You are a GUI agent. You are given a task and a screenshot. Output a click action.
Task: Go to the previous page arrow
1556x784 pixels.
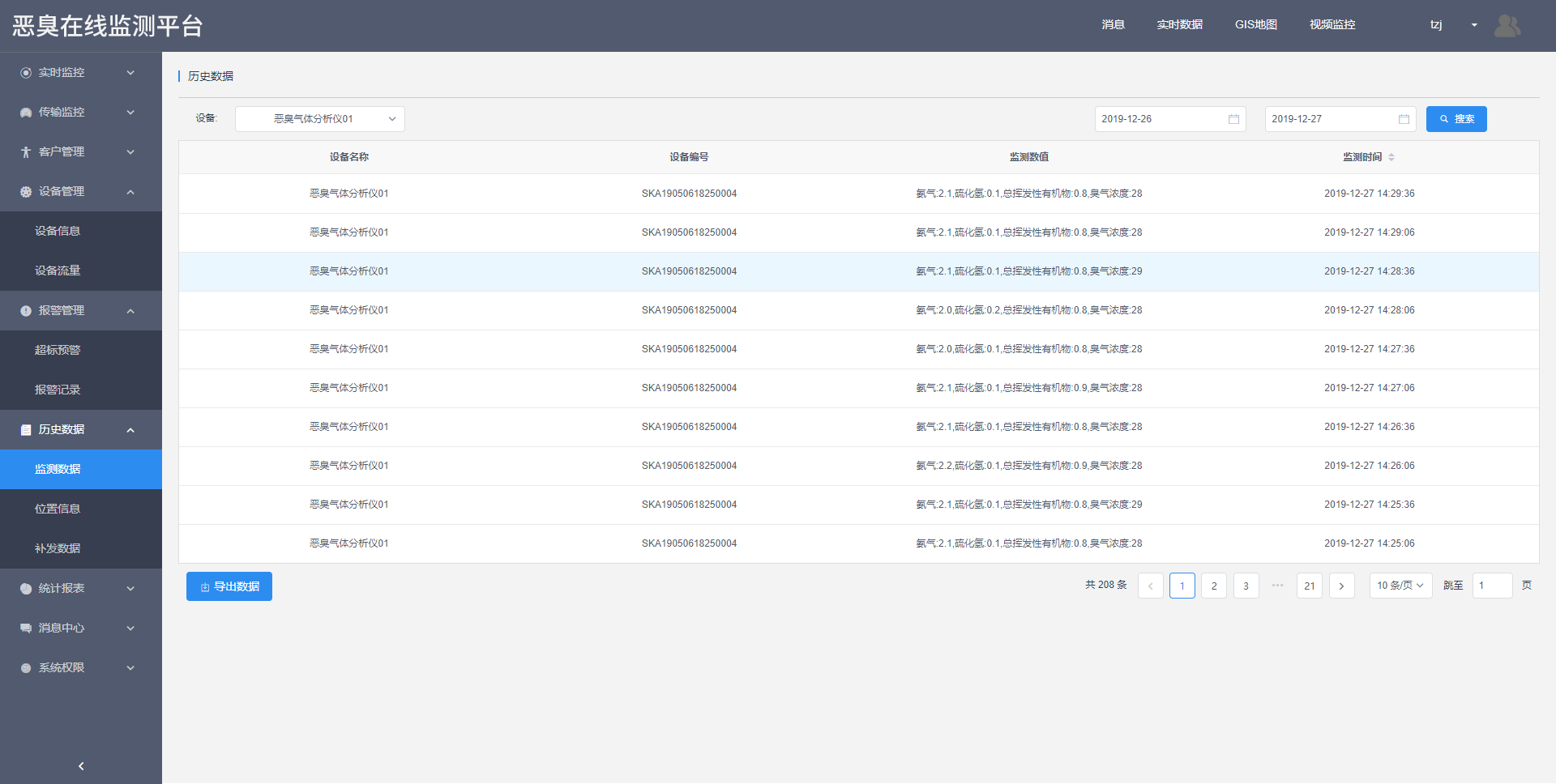tap(1150, 586)
